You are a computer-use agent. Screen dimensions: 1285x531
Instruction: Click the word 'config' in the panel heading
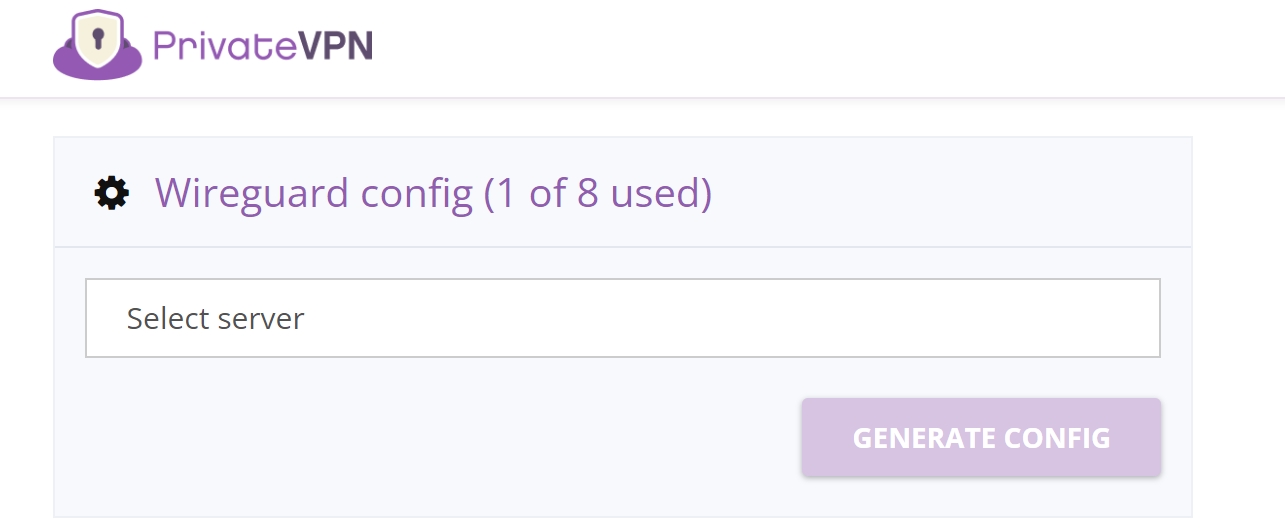coord(417,193)
